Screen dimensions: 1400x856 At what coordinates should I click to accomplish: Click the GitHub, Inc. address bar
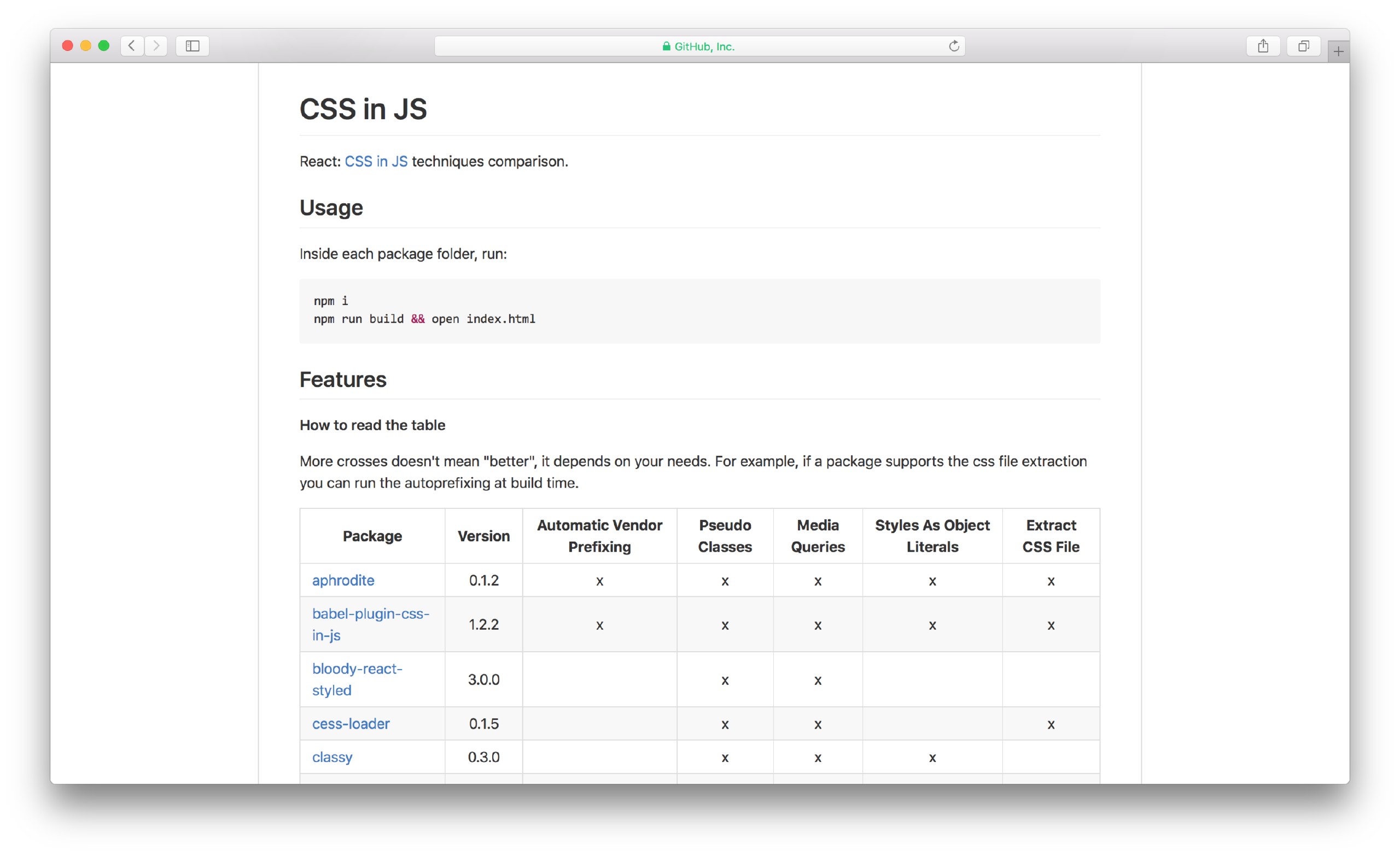click(x=699, y=46)
